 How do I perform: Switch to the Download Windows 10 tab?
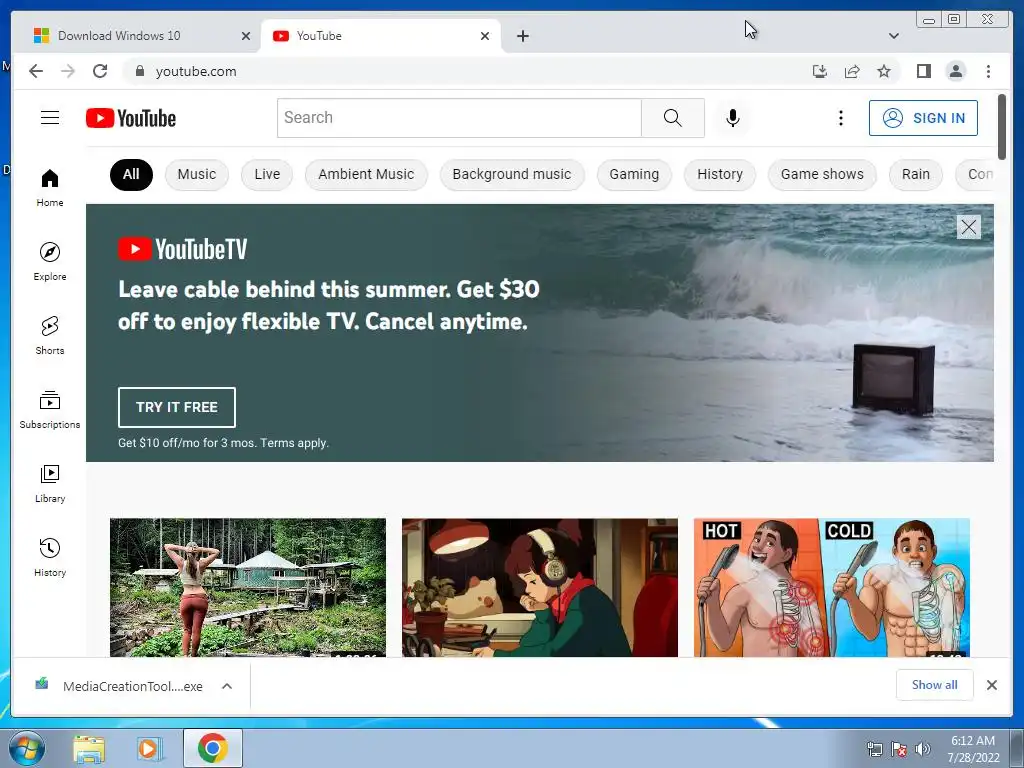point(140,36)
